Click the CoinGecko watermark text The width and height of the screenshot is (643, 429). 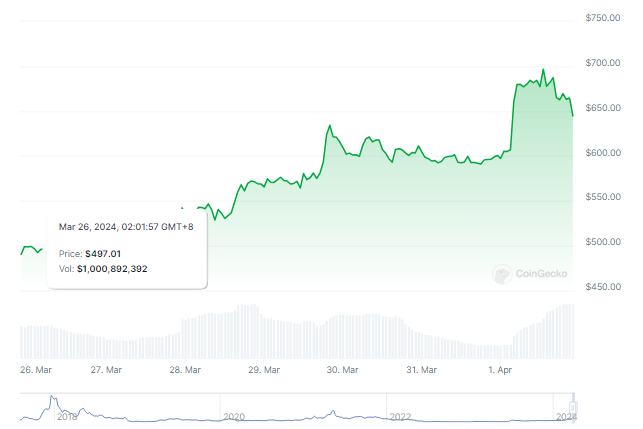click(542, 272)
